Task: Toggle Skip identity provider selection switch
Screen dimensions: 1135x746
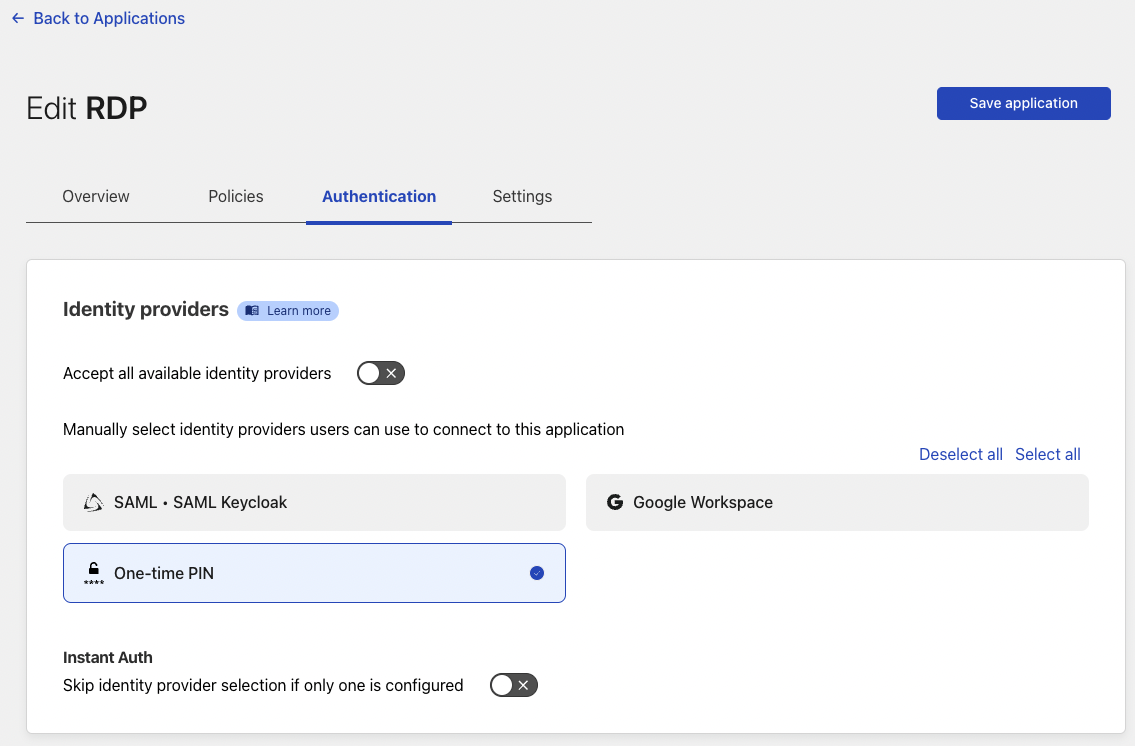Action: point(514,685)
